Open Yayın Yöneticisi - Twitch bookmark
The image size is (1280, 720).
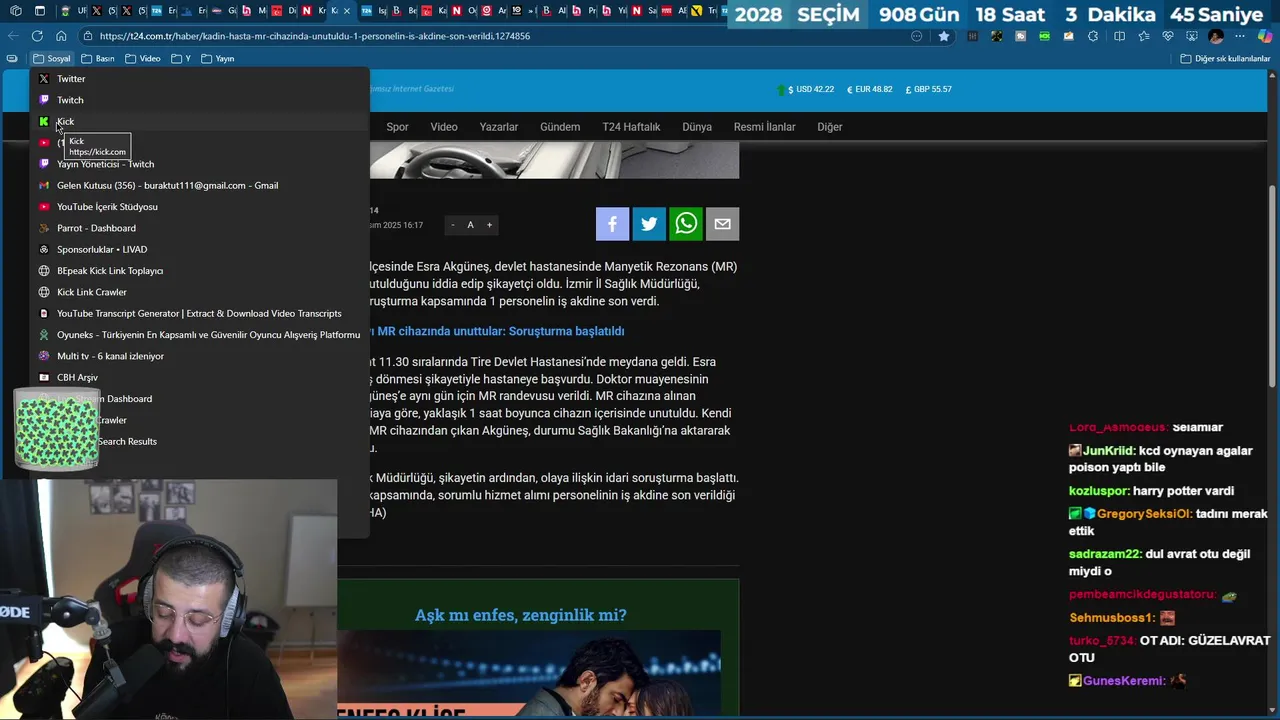[200, 164]
